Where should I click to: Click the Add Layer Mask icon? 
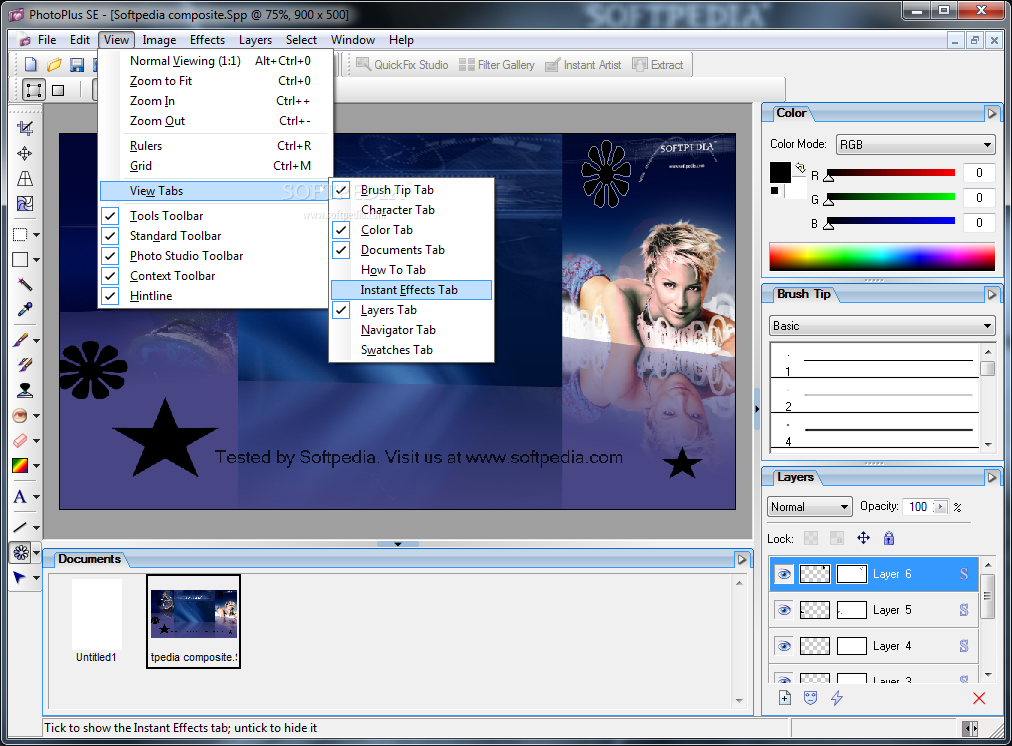[x=811, y=698]
